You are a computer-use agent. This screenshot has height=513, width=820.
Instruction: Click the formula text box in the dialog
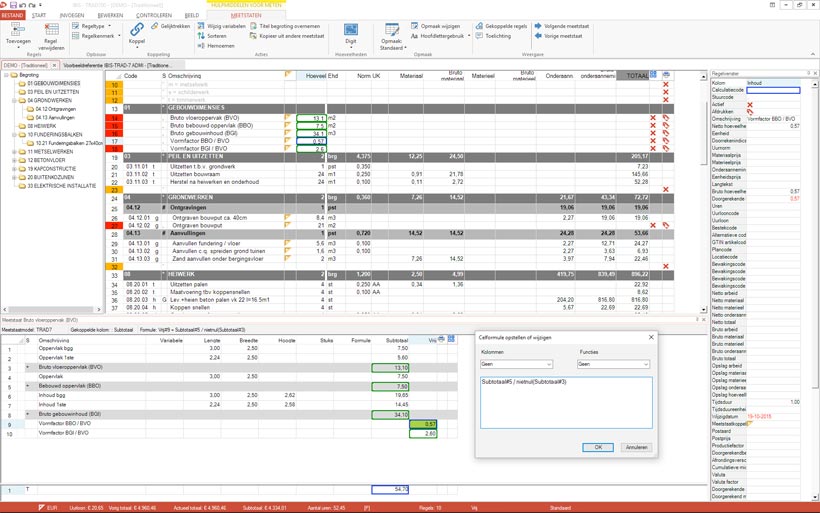pyautogui.click(x=566, y=403)
